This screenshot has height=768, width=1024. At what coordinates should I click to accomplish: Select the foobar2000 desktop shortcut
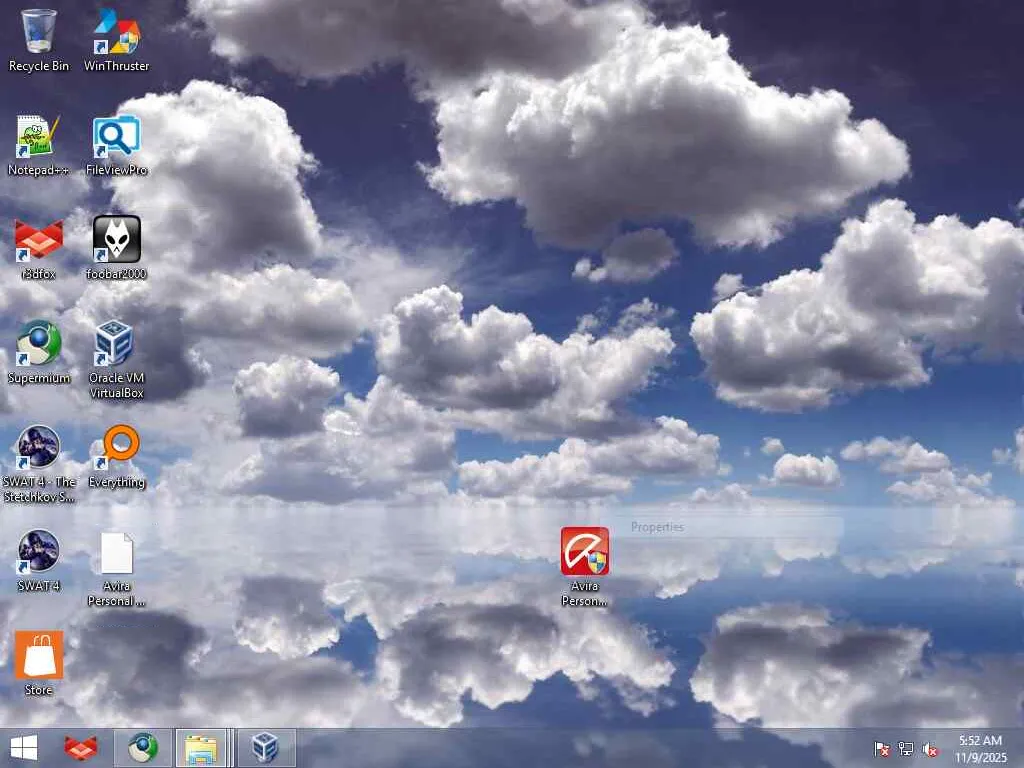116,249
